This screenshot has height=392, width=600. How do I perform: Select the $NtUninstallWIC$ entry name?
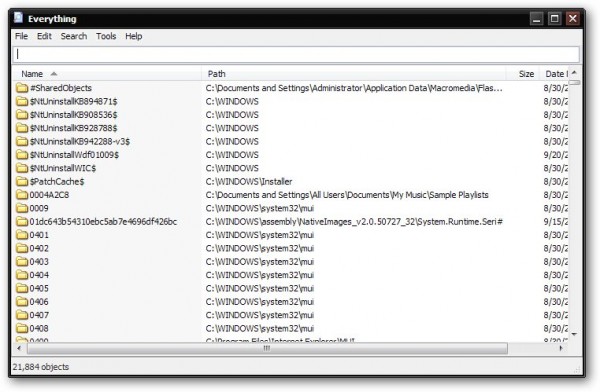[63, 168]
